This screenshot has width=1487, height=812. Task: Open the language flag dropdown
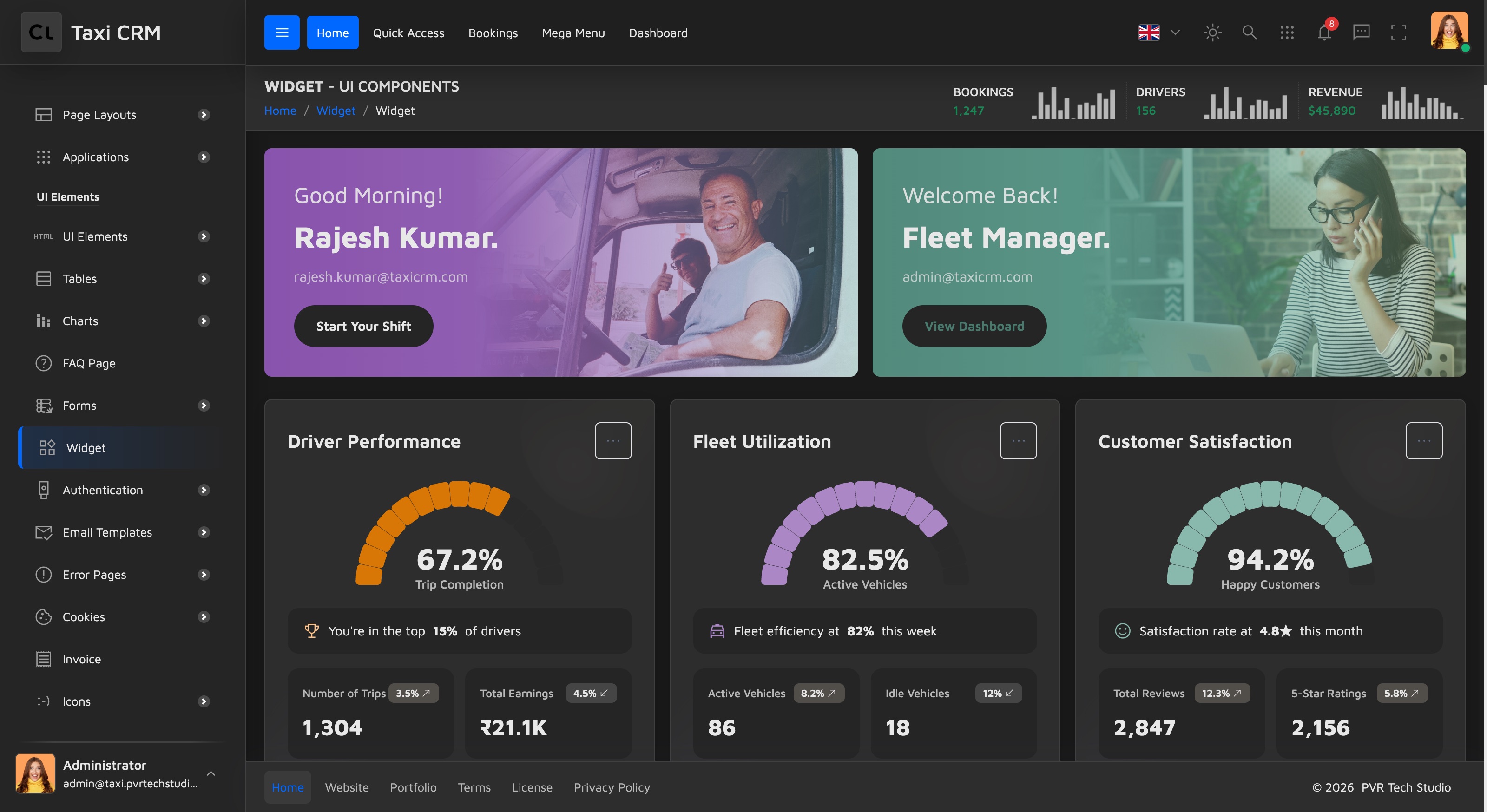tap(1158, 33)
